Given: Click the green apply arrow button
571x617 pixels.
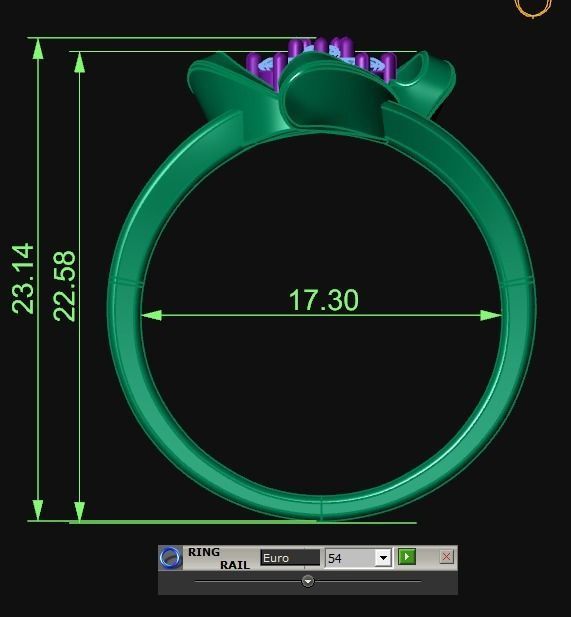Looking at the screenshot, I should (x=407, y=557).
